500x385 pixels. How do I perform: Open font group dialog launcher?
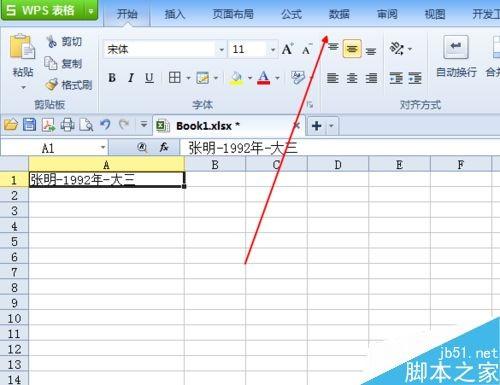[x=310, y=105]
